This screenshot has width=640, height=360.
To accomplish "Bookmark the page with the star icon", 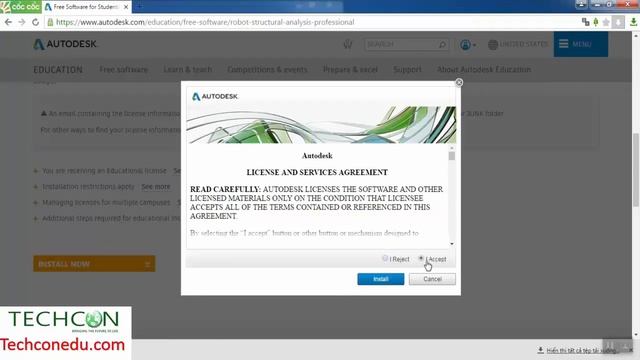I will [606, 22].
